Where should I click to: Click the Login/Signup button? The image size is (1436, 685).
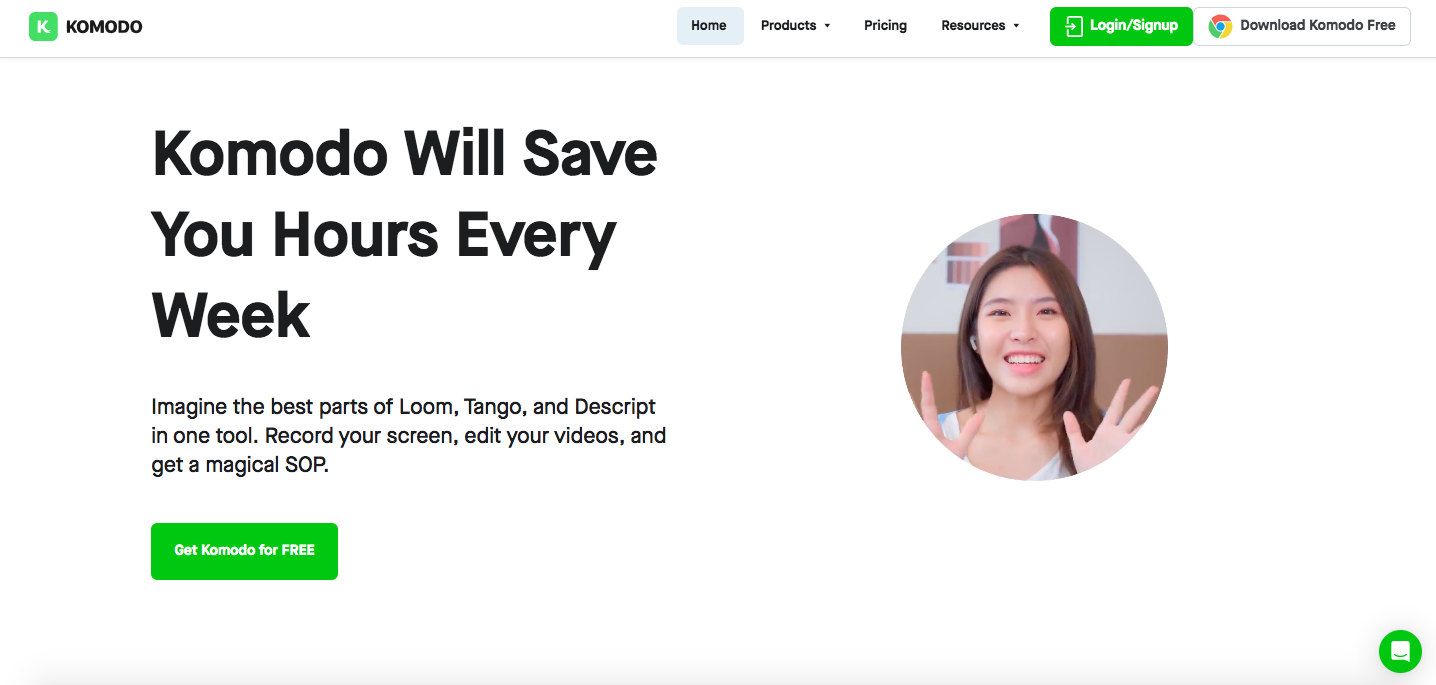(x=1121, y=26)
